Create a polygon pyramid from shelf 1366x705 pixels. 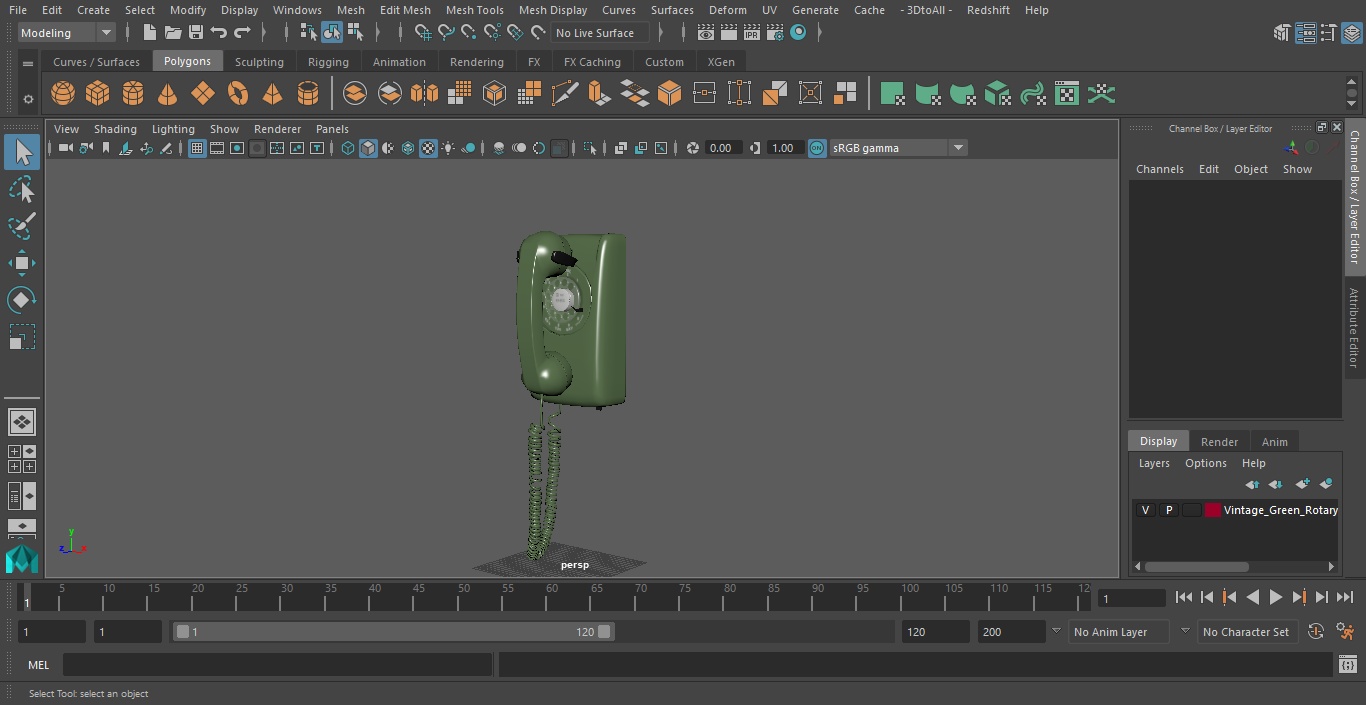[x=272, y=94]
